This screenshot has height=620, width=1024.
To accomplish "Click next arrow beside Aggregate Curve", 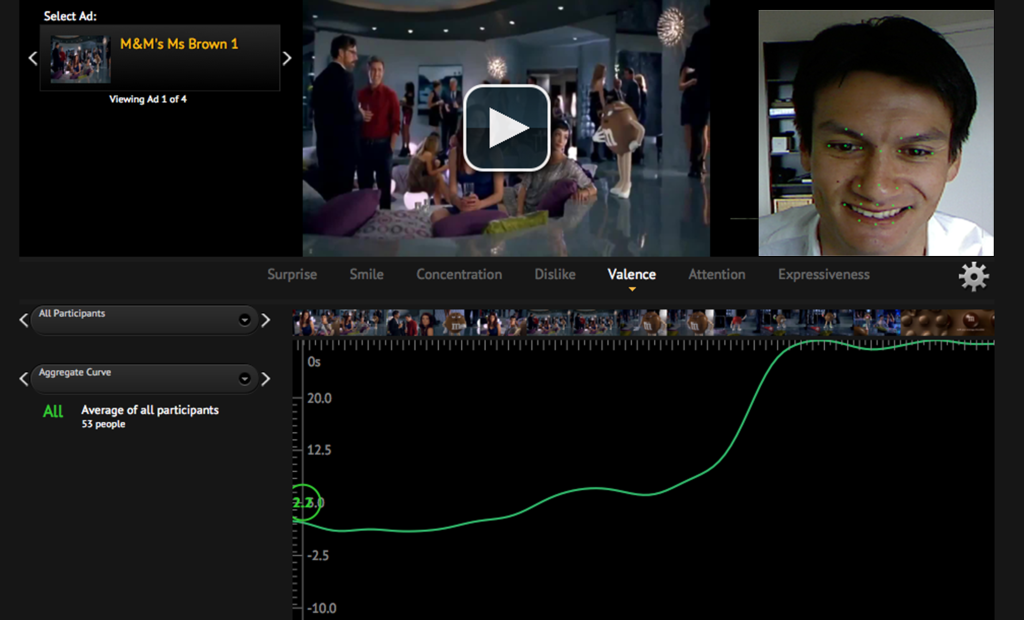I will pyautogui.click(x=266, y=379).
